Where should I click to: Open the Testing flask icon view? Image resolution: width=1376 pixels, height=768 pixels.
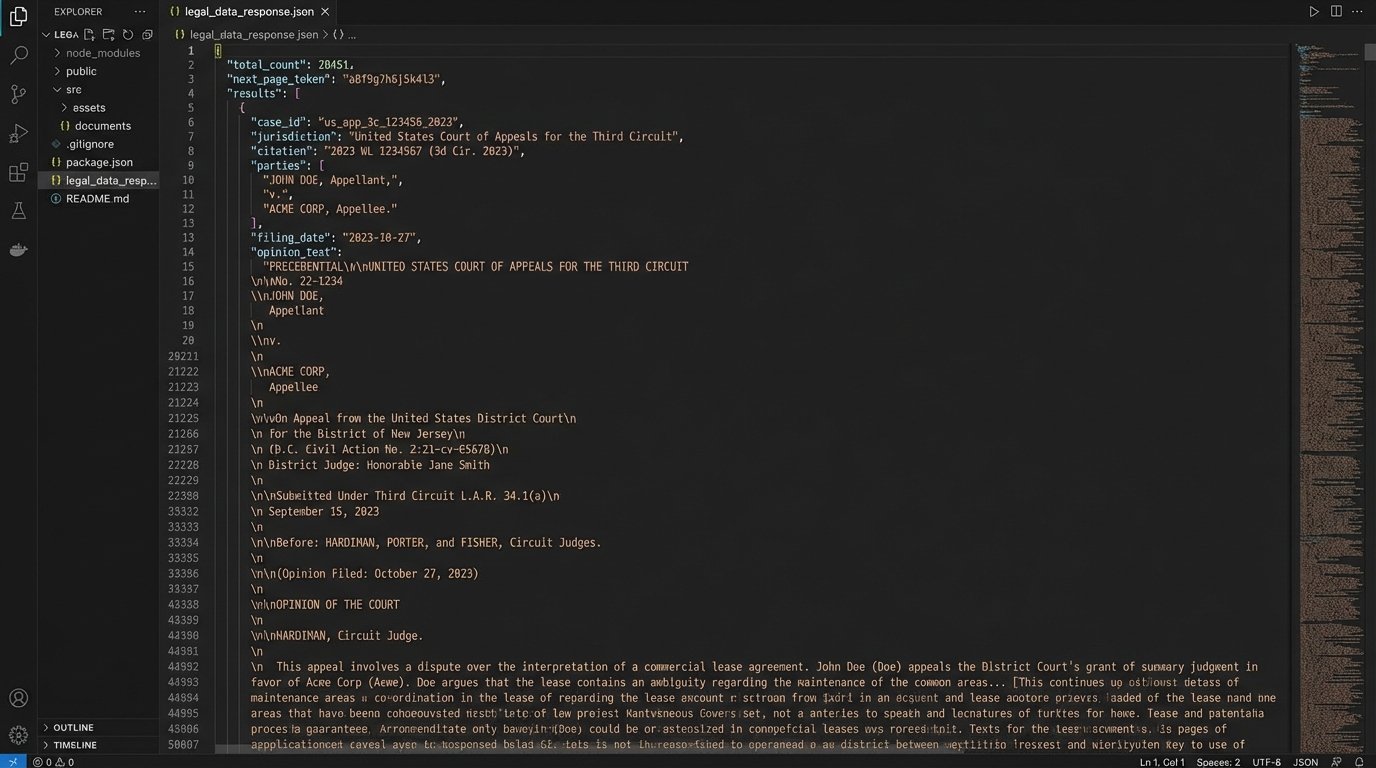[18, 211]
